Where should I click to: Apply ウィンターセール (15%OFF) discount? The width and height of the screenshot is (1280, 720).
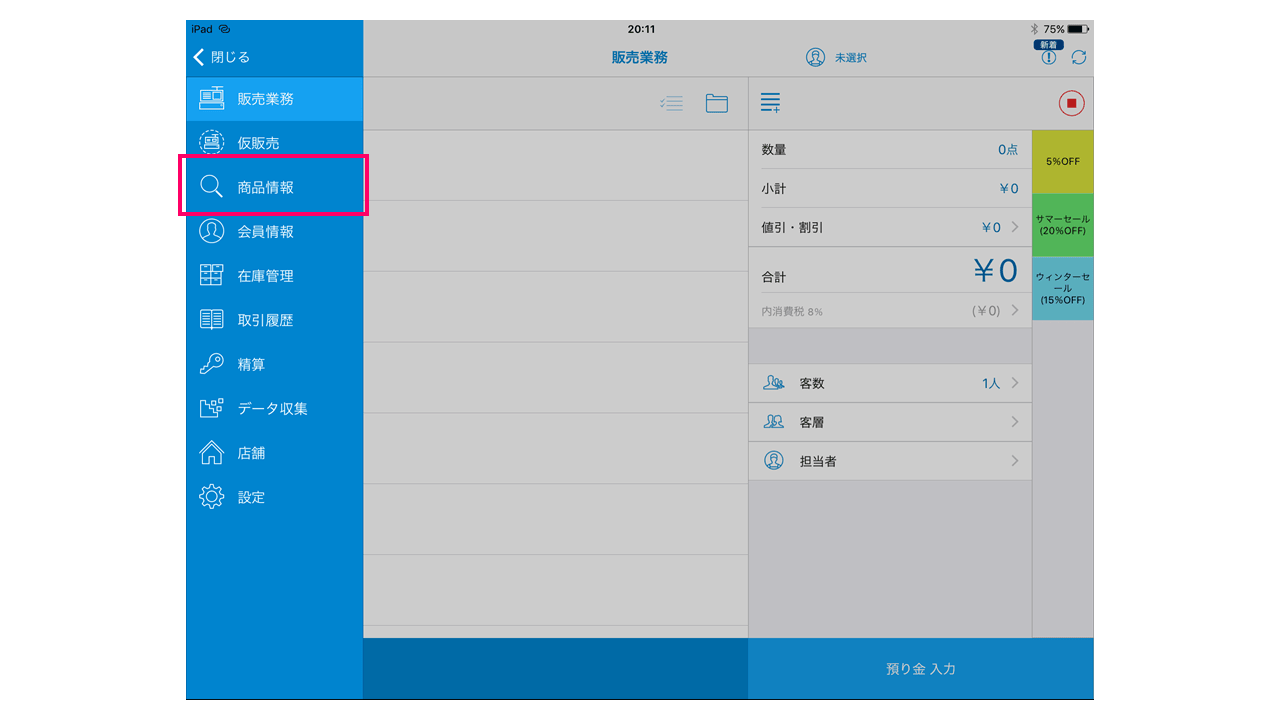pos(1063,288)
